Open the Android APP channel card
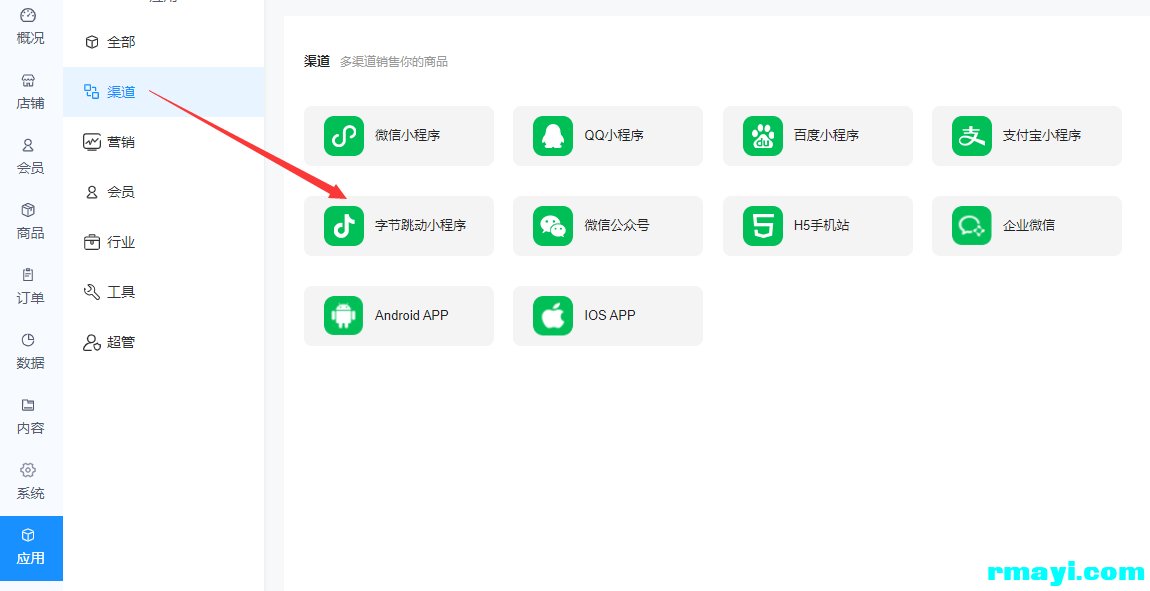The image size is (1150, 591). click(399, 316)
